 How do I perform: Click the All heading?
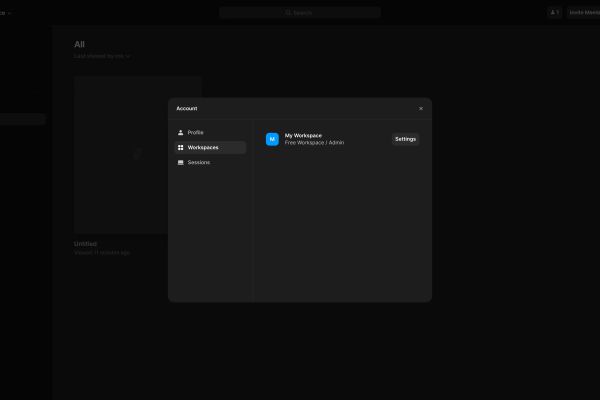79,44
